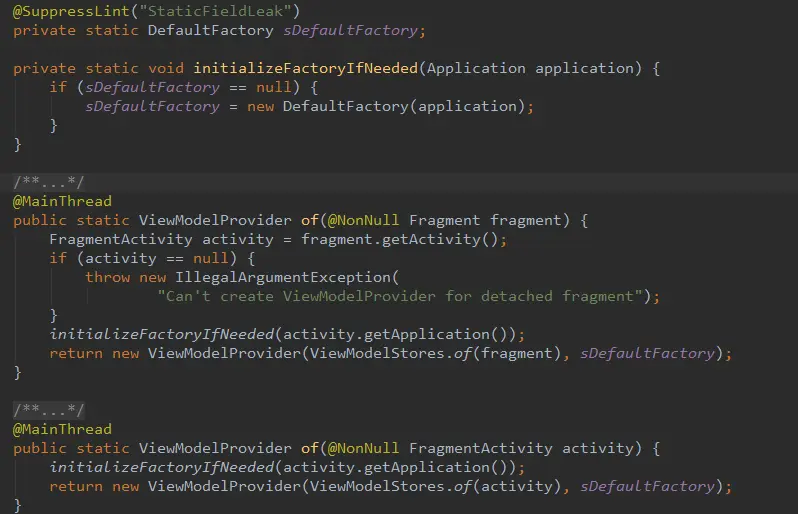Click the fragment.getActivity() call
The image size is (798, 514).
400,239
